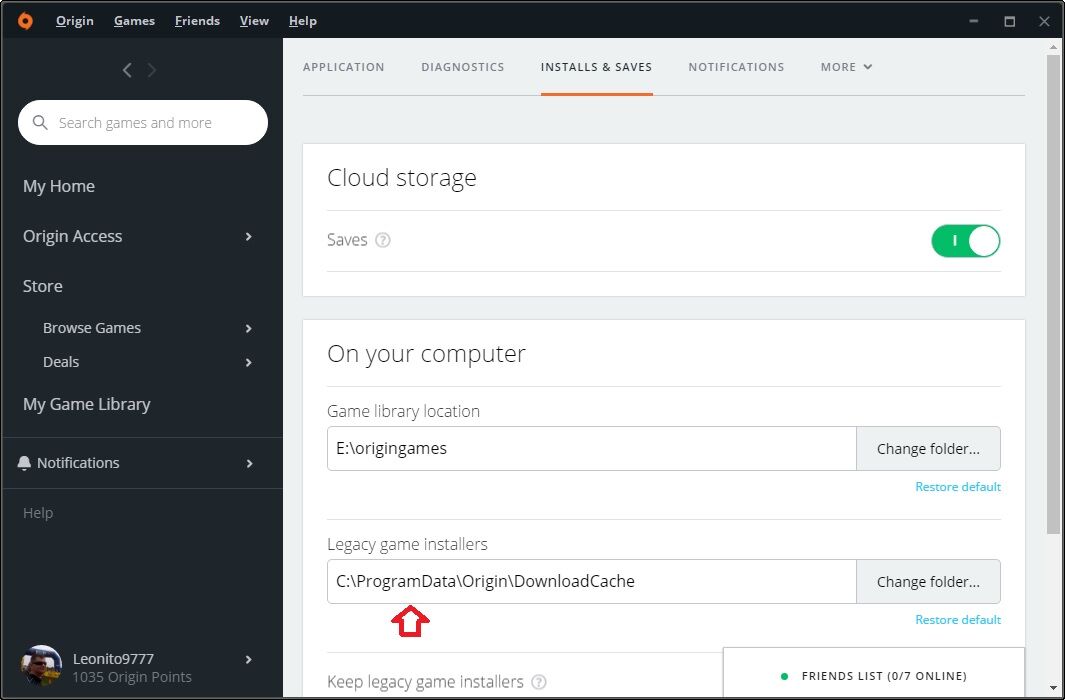Open the MORE settings dropdown

pos(846,67)
